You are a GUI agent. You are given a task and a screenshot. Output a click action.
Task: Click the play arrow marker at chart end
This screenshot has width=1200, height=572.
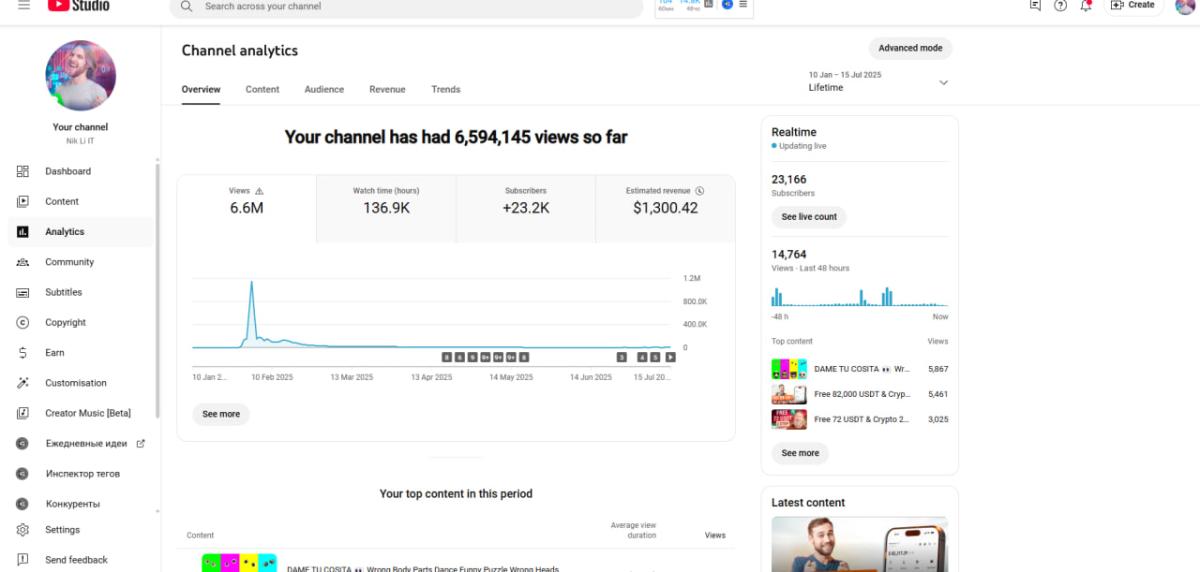[670, 357]
